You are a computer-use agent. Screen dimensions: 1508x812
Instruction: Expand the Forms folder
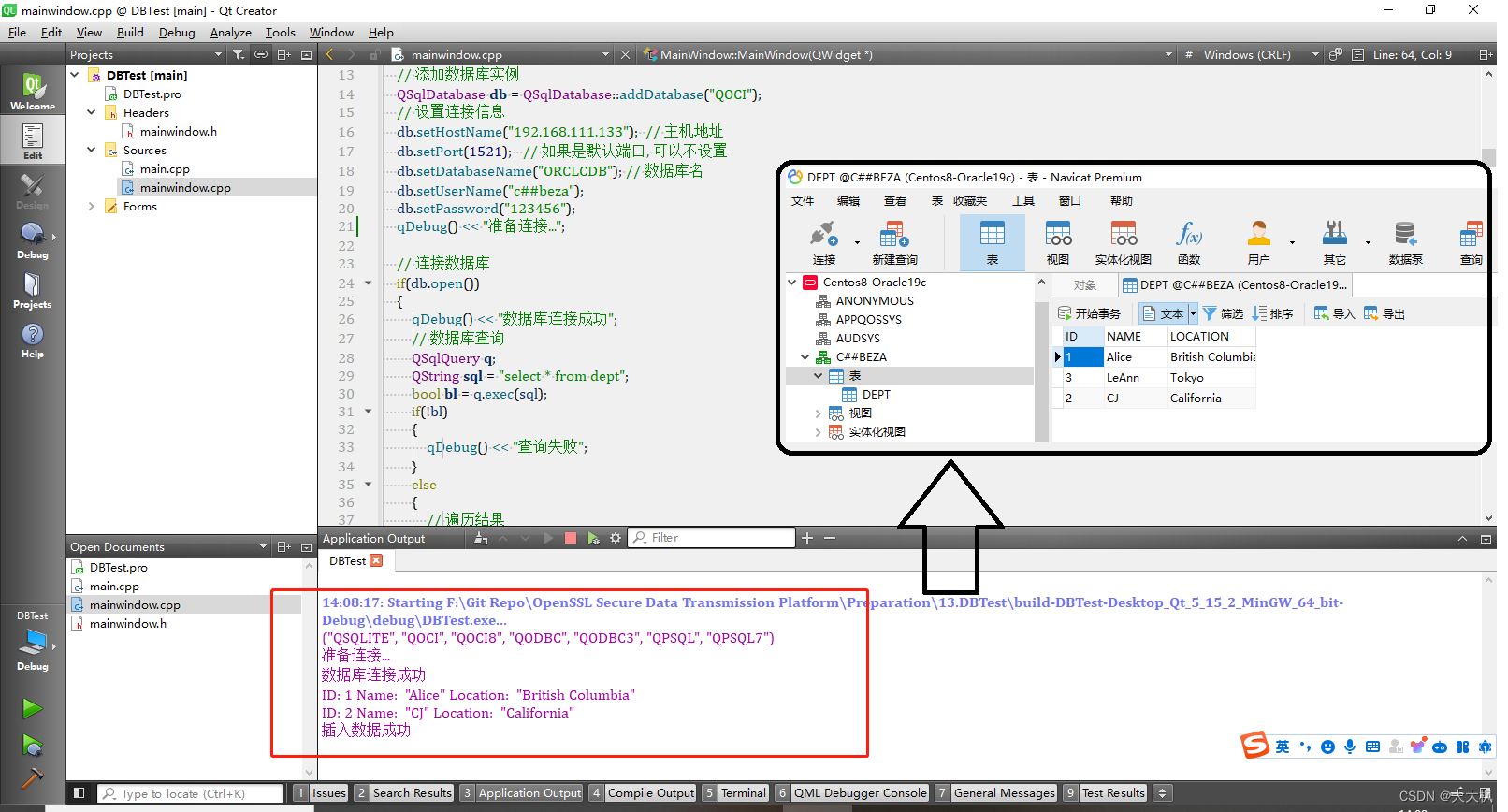(x=92, y=206)
